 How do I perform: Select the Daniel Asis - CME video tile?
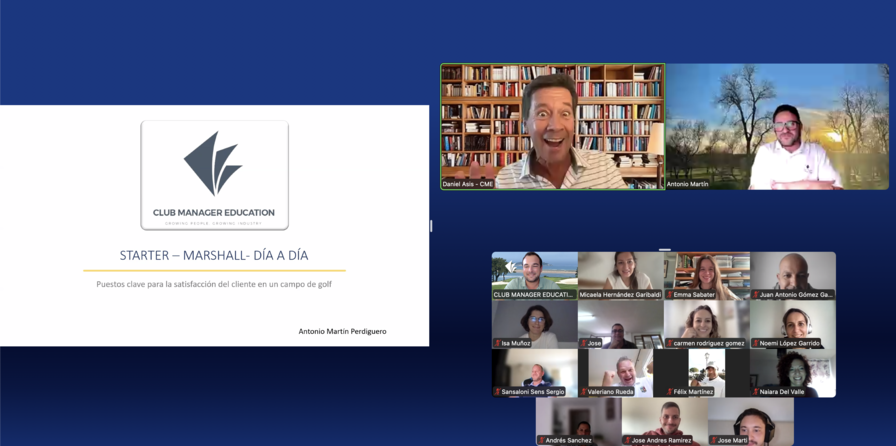pyautogui.click(x=552, y=126)
